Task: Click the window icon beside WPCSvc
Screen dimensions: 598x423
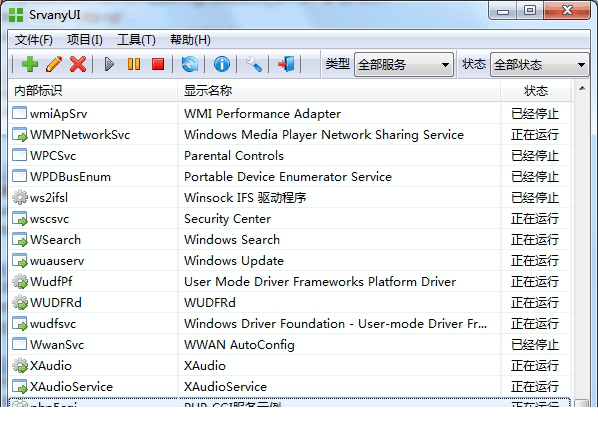Action: (x=19, y=155)
